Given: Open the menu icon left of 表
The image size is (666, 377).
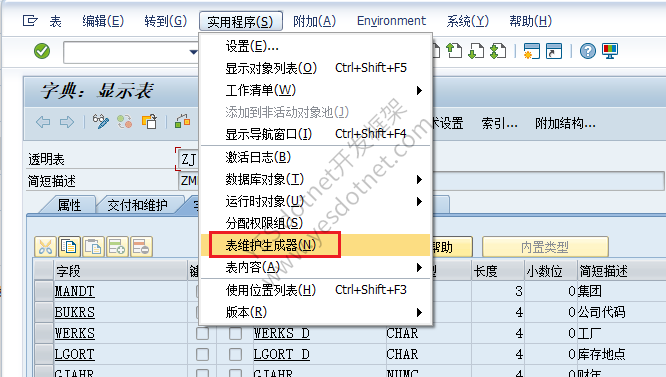Looking at the screenshot, I should 30,20.
